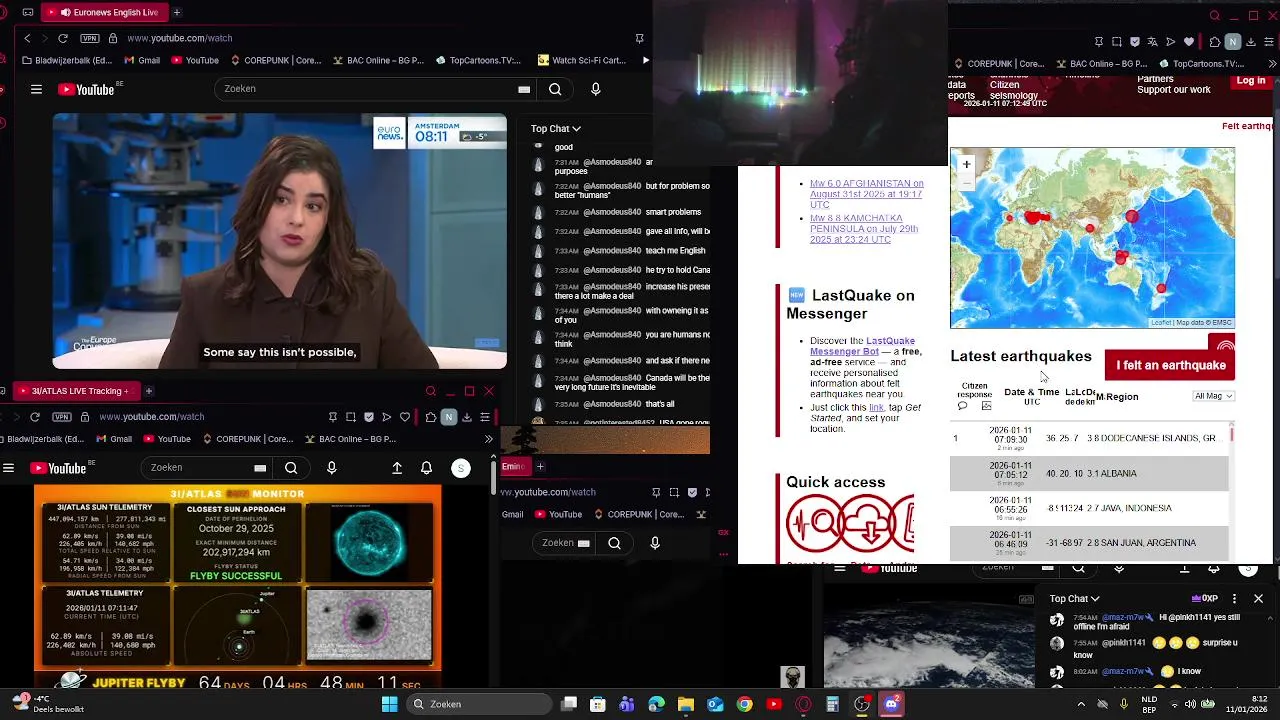This screenshot has height=720, width=1280.
Task: Click search icon in 3I/ATLAS window title bar
Action: point(431,391)
